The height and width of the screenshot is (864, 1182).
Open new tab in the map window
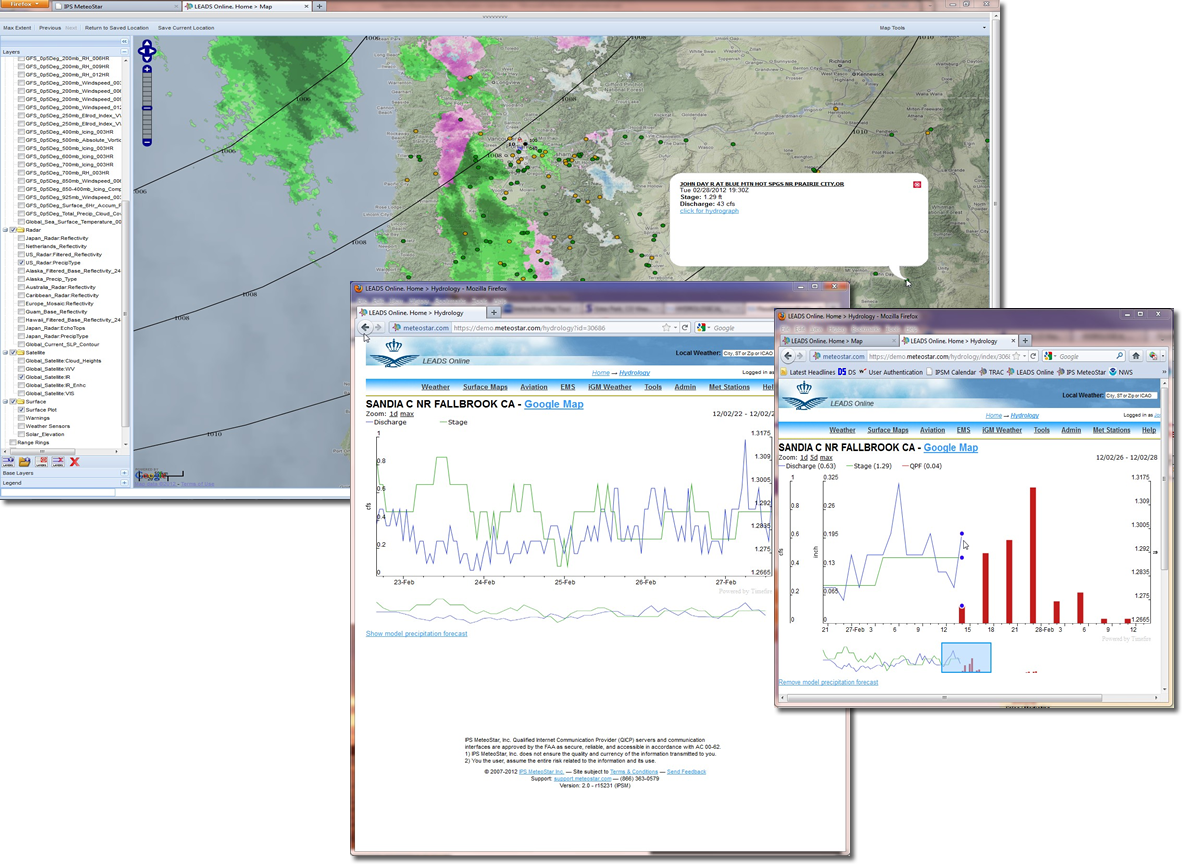coord(320,6)
